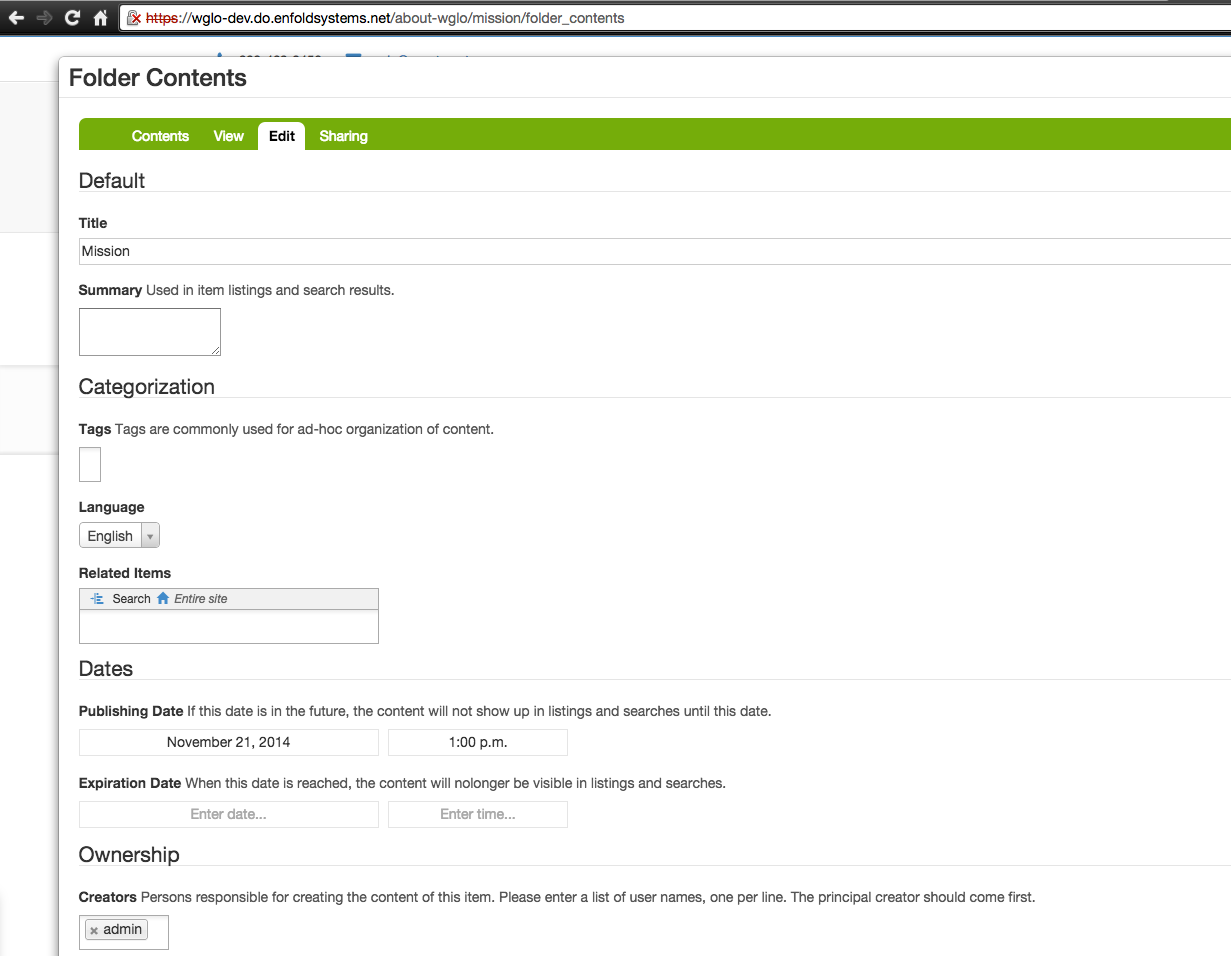Click the Expiration Enter time field
The width and height of the screenshot is (1231, 956).
(478, 814)
